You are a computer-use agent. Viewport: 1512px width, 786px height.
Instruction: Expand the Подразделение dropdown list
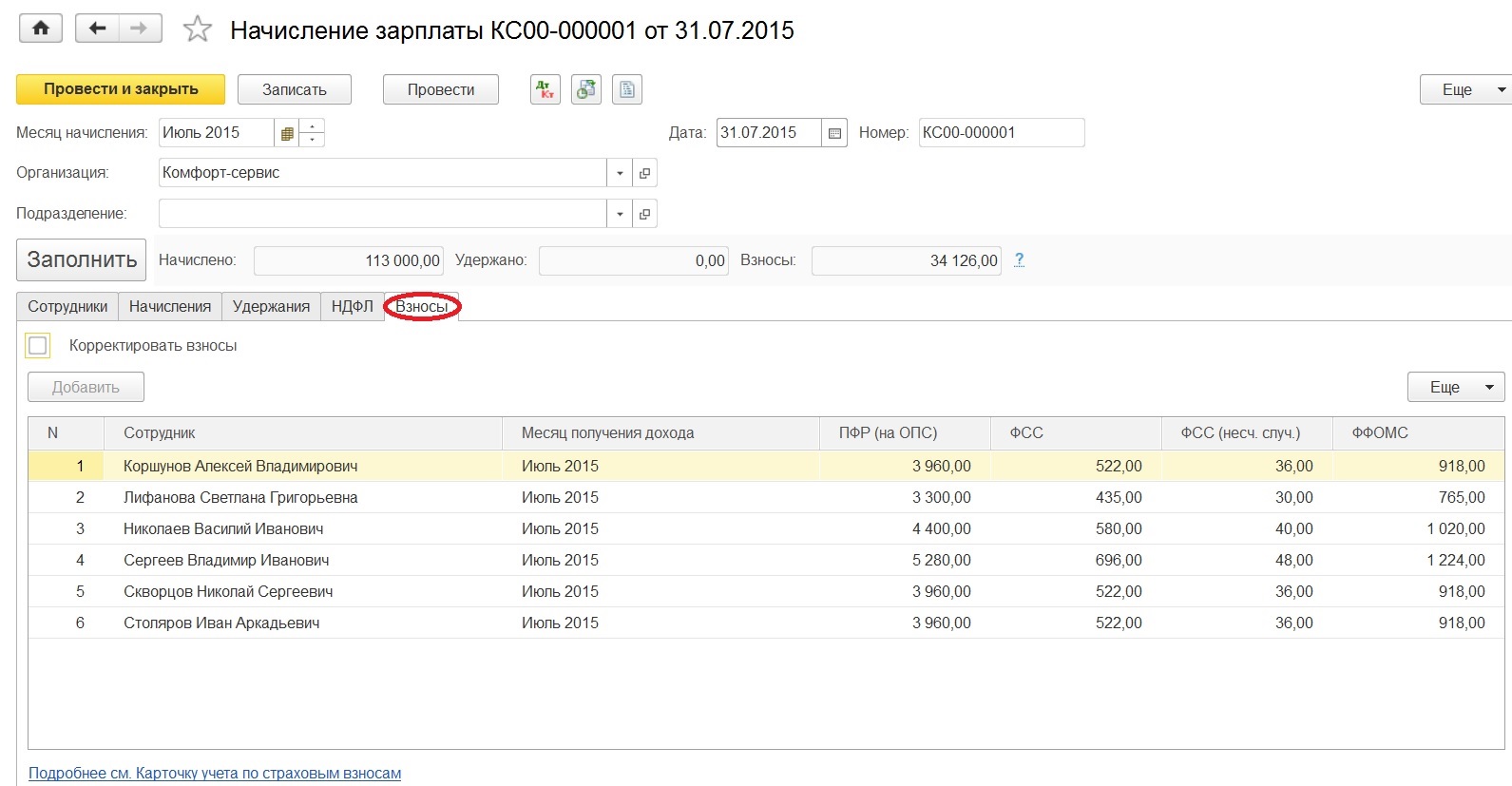(x=620, y=214)
